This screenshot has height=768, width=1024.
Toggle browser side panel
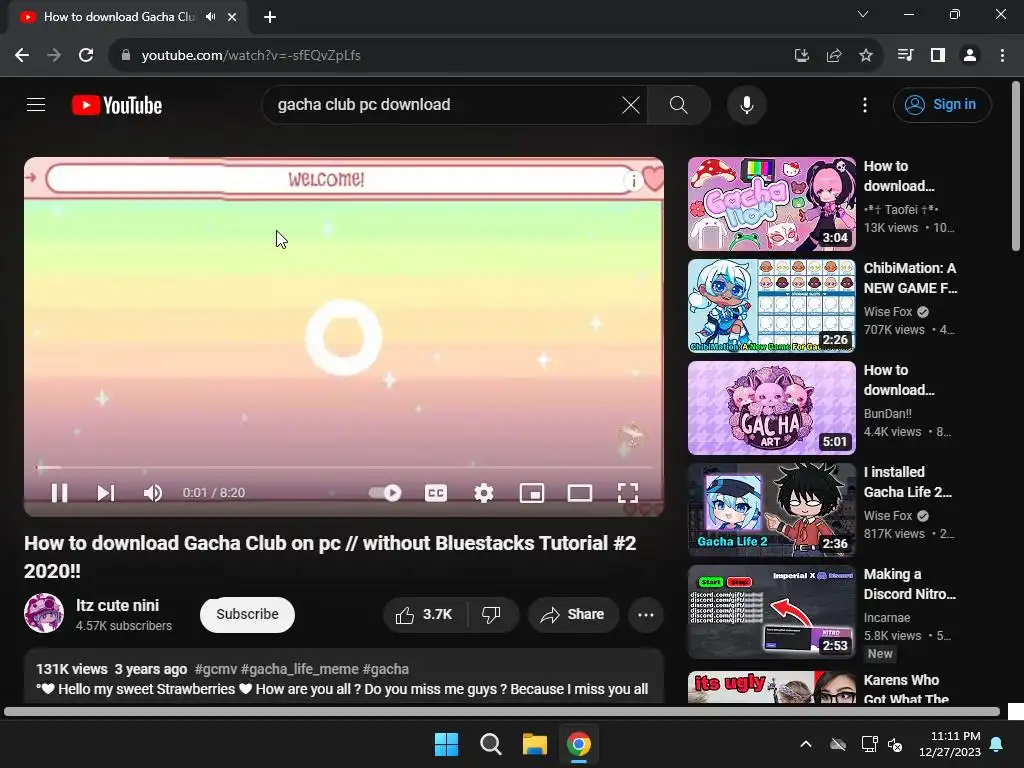[x=938, y=56]
